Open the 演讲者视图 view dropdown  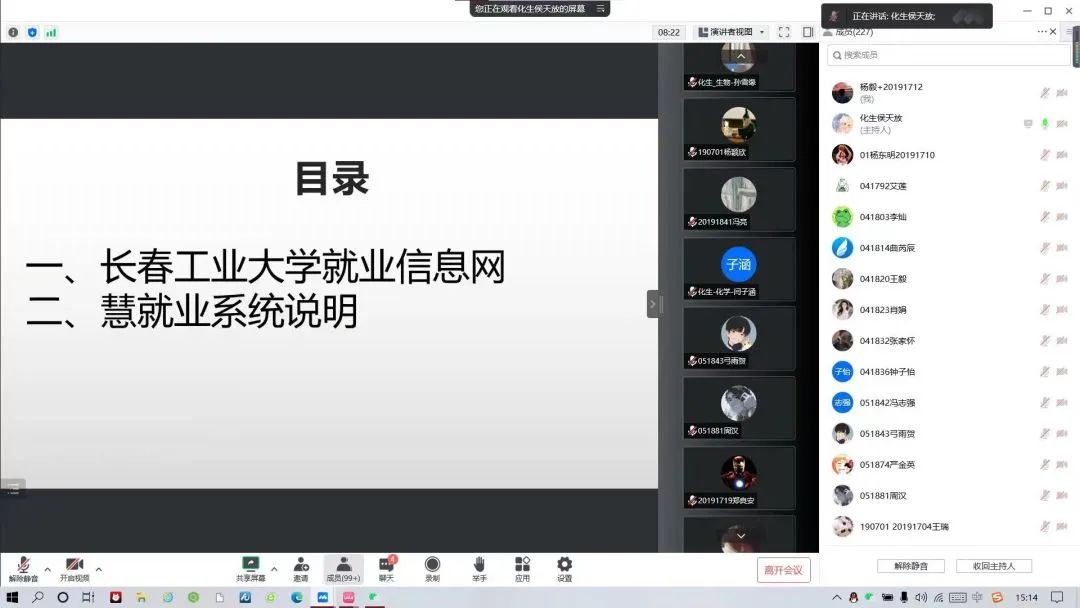(731, 32)
